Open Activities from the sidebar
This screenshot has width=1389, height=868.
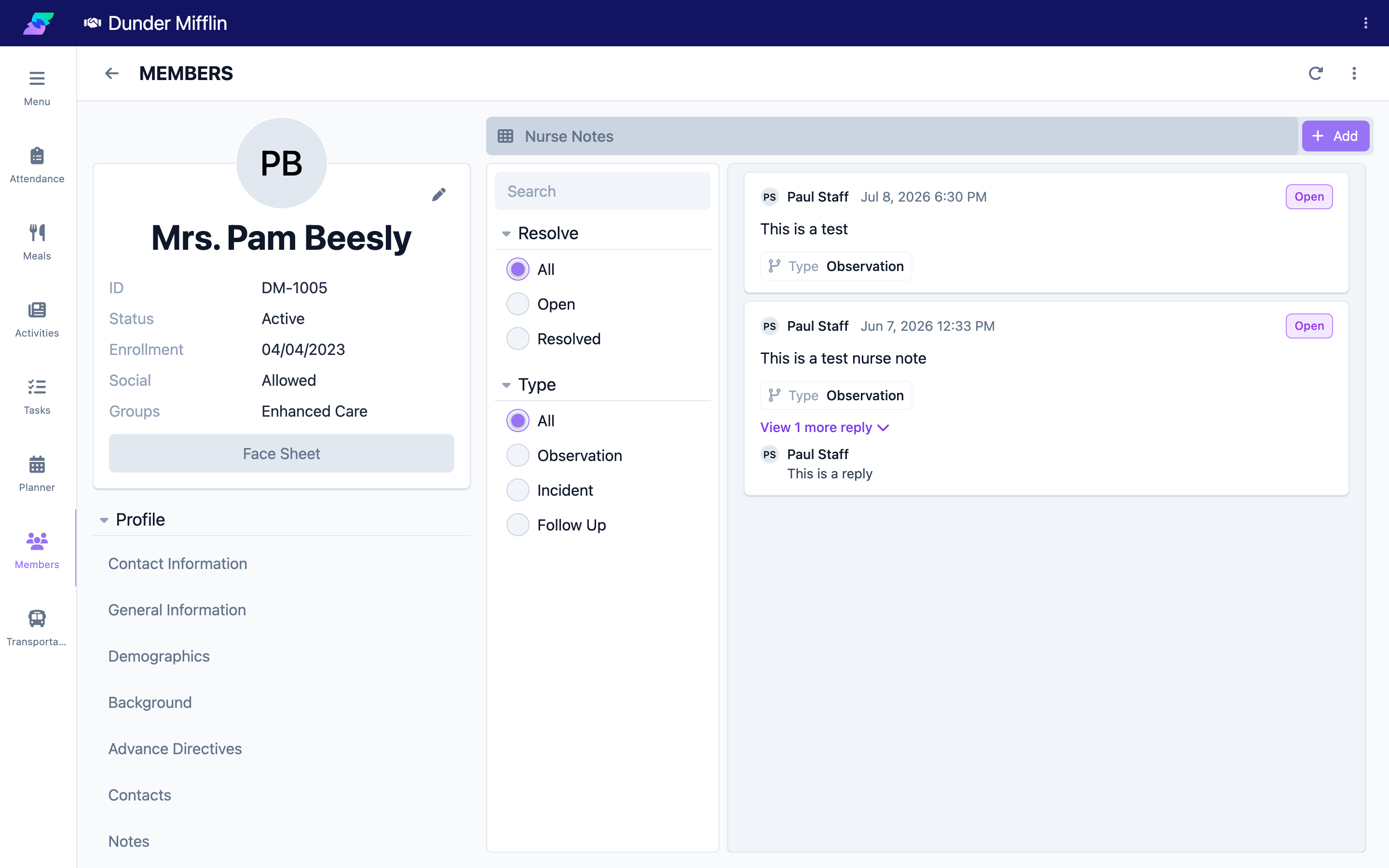pyautogui.click(x=37, y=320)
